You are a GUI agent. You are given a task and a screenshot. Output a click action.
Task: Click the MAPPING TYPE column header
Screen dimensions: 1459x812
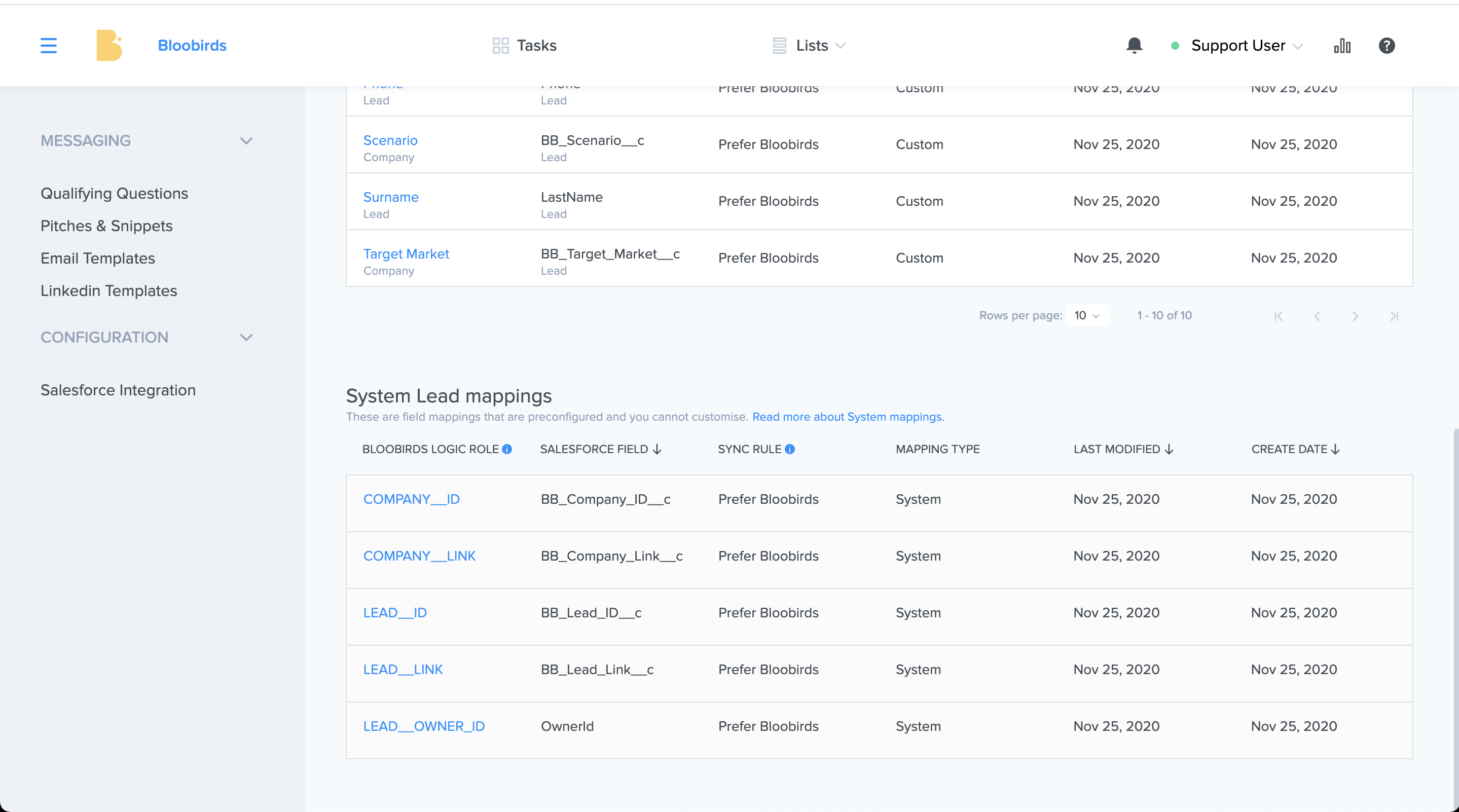pyautogui.click(x=937, y=449)
